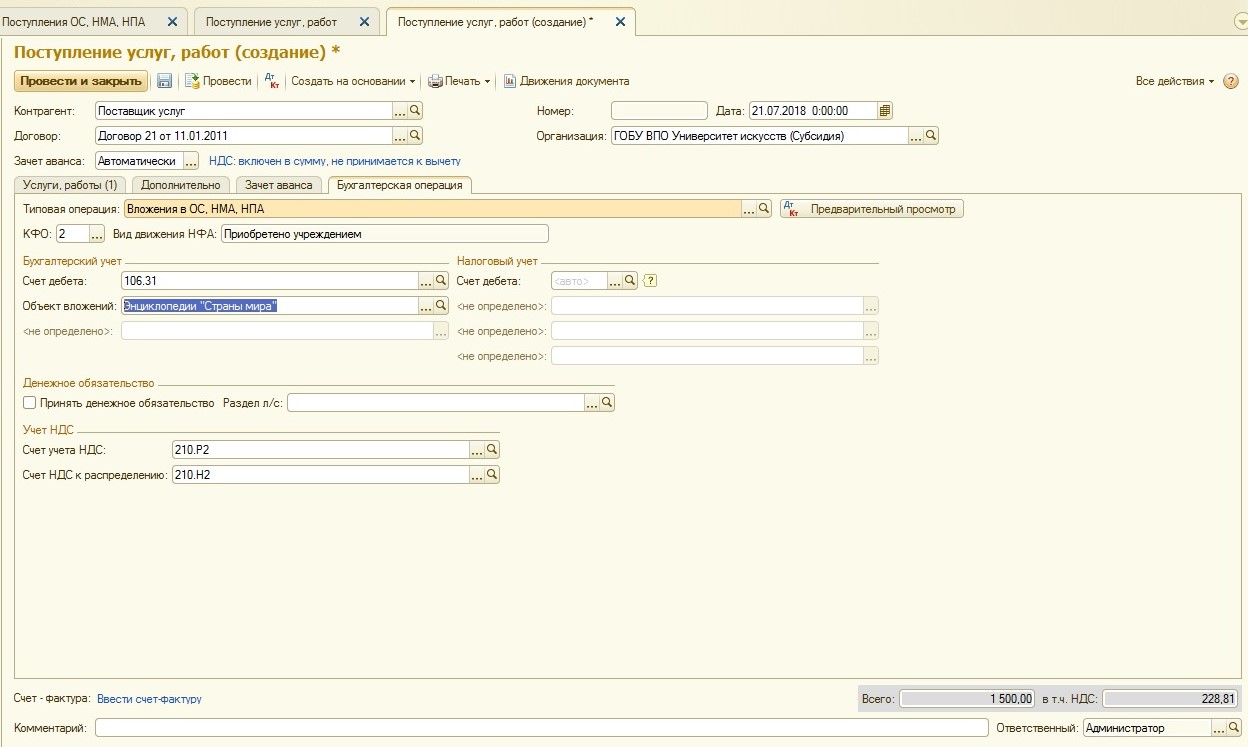Image resolution: width=1248 pixels, height=747 pixels.
Task: Click Предварительный просмотр button
Action: [x=872, y=209]
